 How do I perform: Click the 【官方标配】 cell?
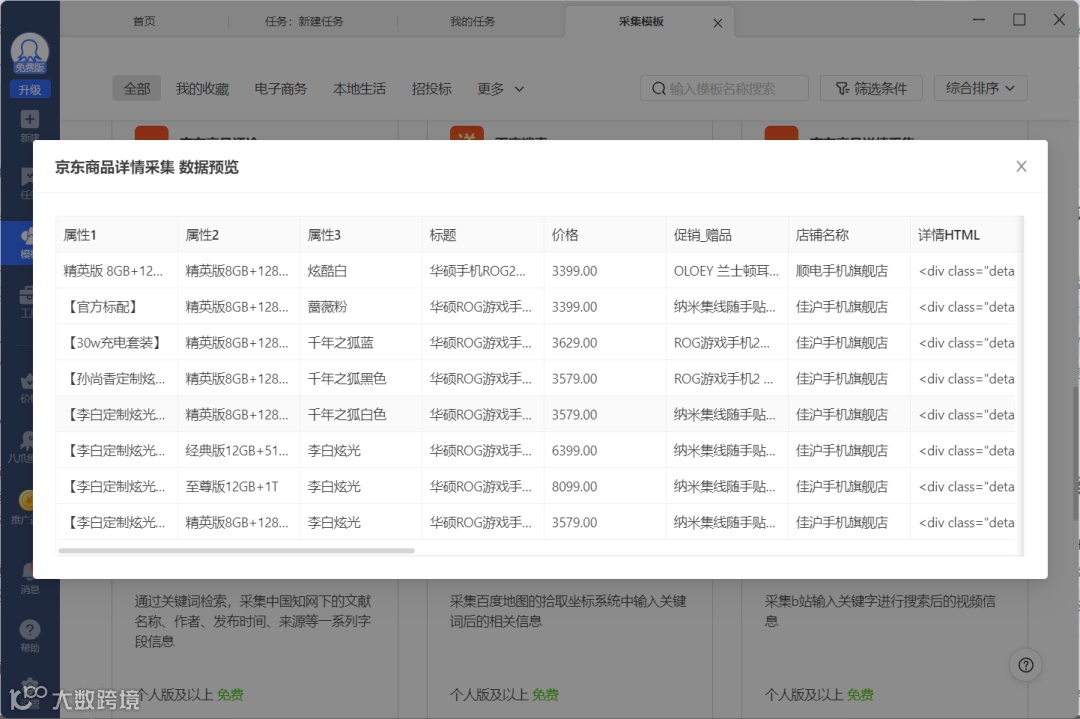click(116, 306)
